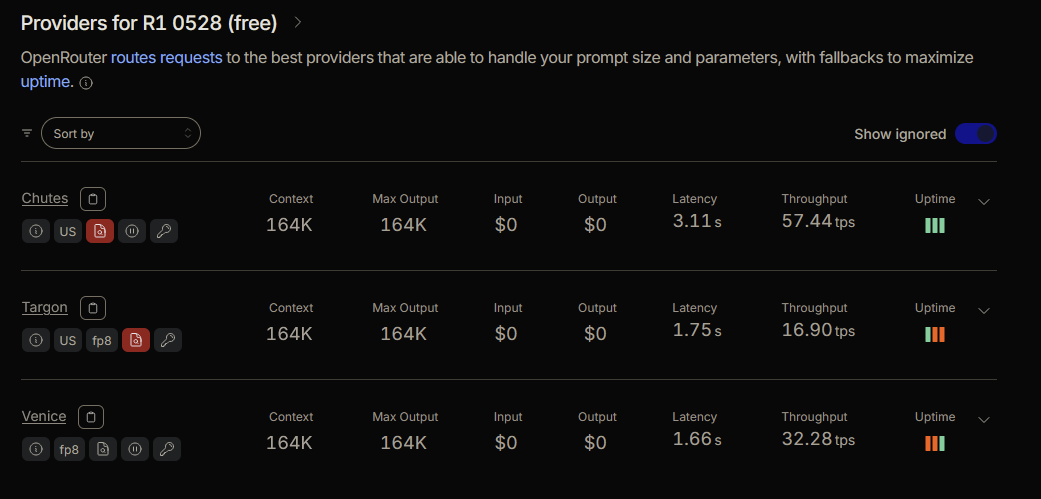This screenshot has height=499, width=1041.
Task: Copy the Chutes provider slug icon
Action: (93, 198)
